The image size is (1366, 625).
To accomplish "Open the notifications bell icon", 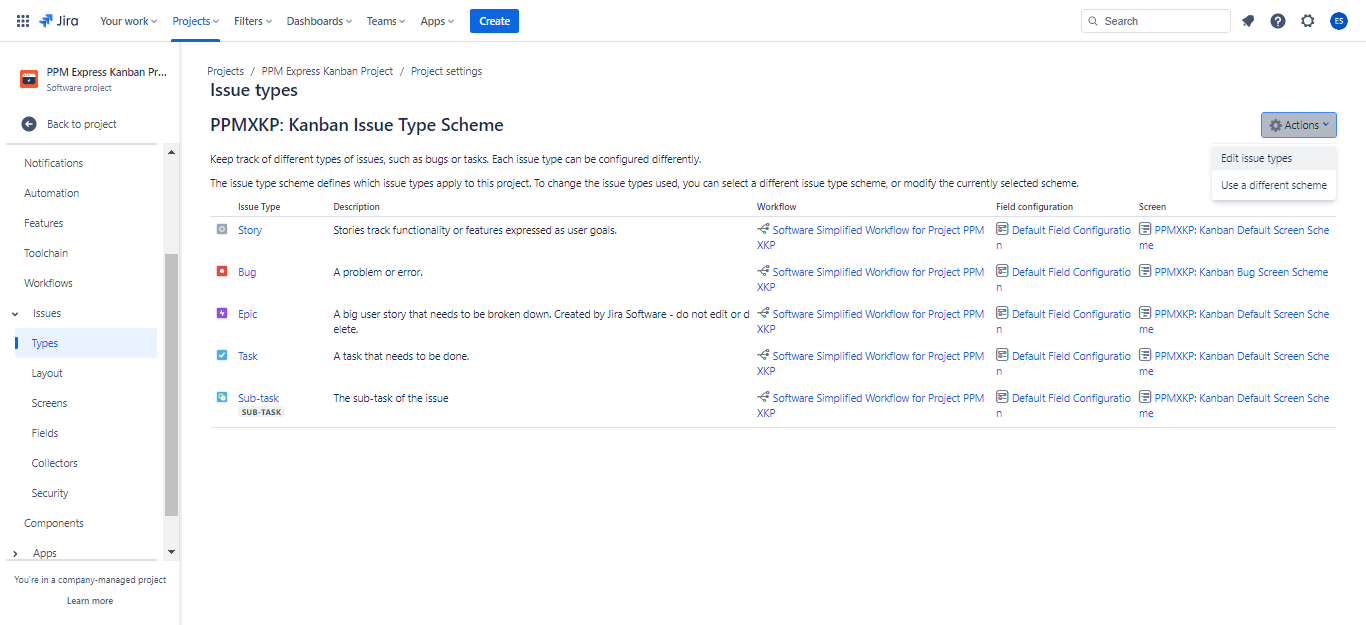I will pyautogui.click(x=1248, y=21).
